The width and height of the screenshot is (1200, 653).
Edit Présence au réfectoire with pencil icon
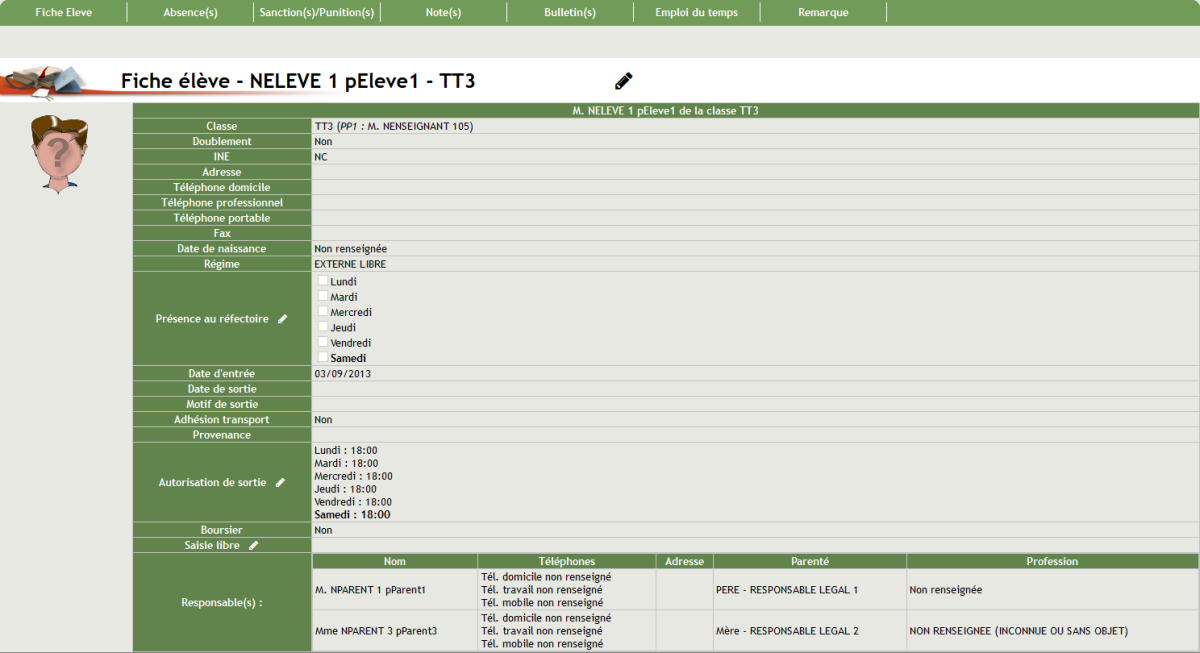pyautogui.click(x=283, y=319)
